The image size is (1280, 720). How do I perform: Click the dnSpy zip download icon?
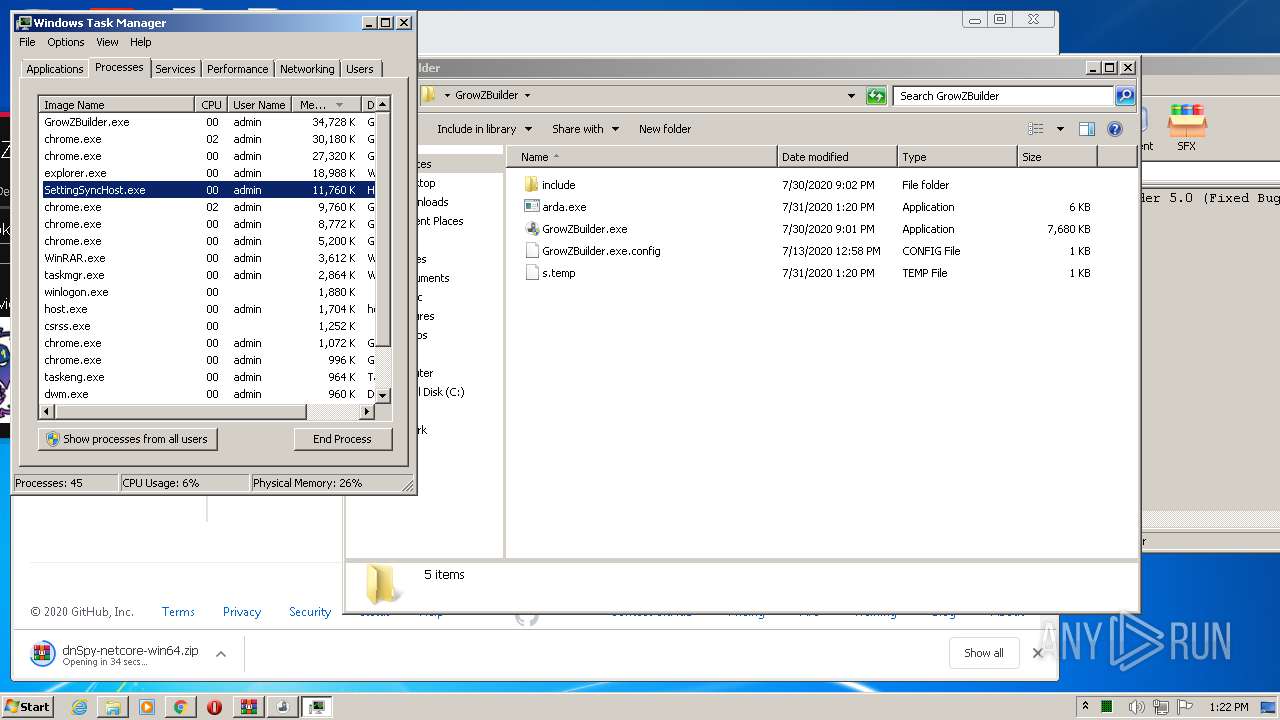coord(42,654)
